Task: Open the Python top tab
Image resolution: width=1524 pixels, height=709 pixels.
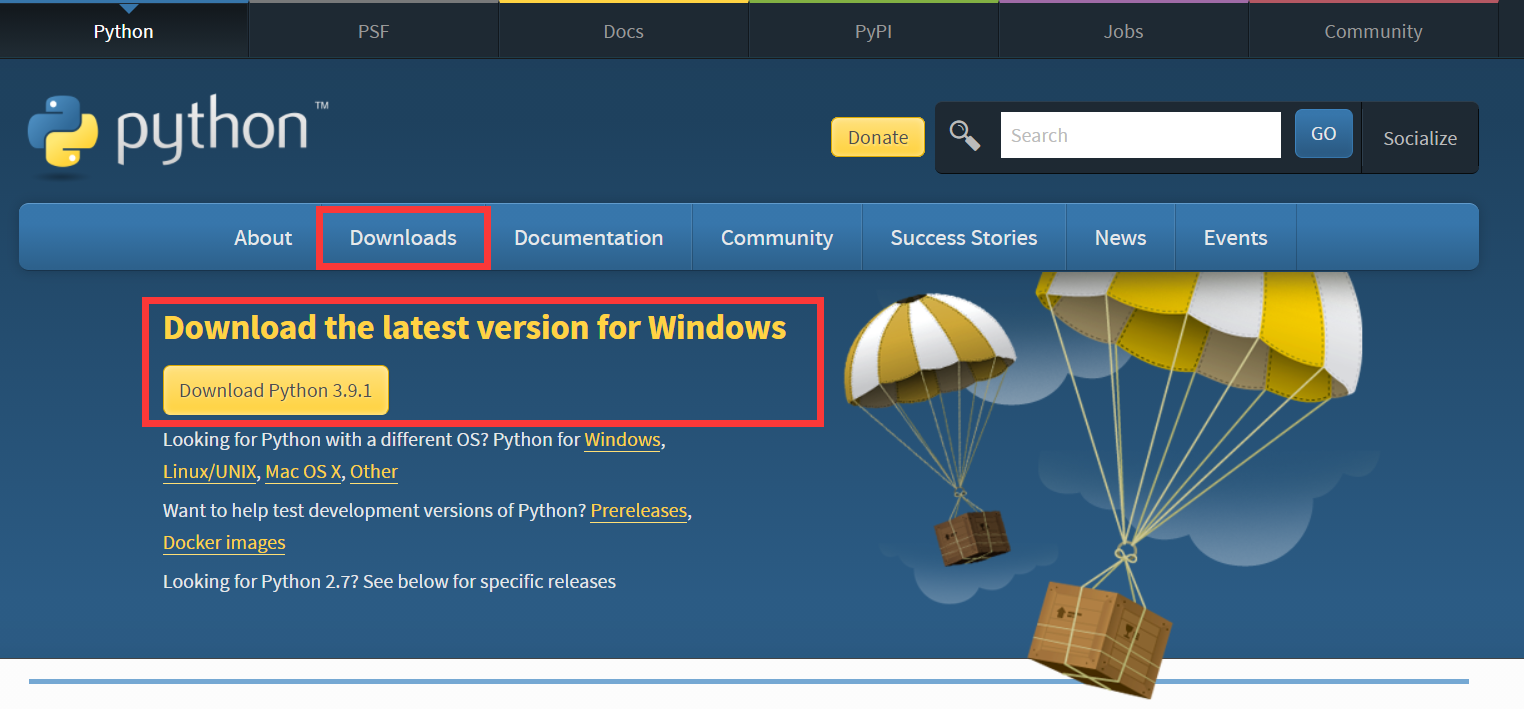Action: [x=124, y=31]
